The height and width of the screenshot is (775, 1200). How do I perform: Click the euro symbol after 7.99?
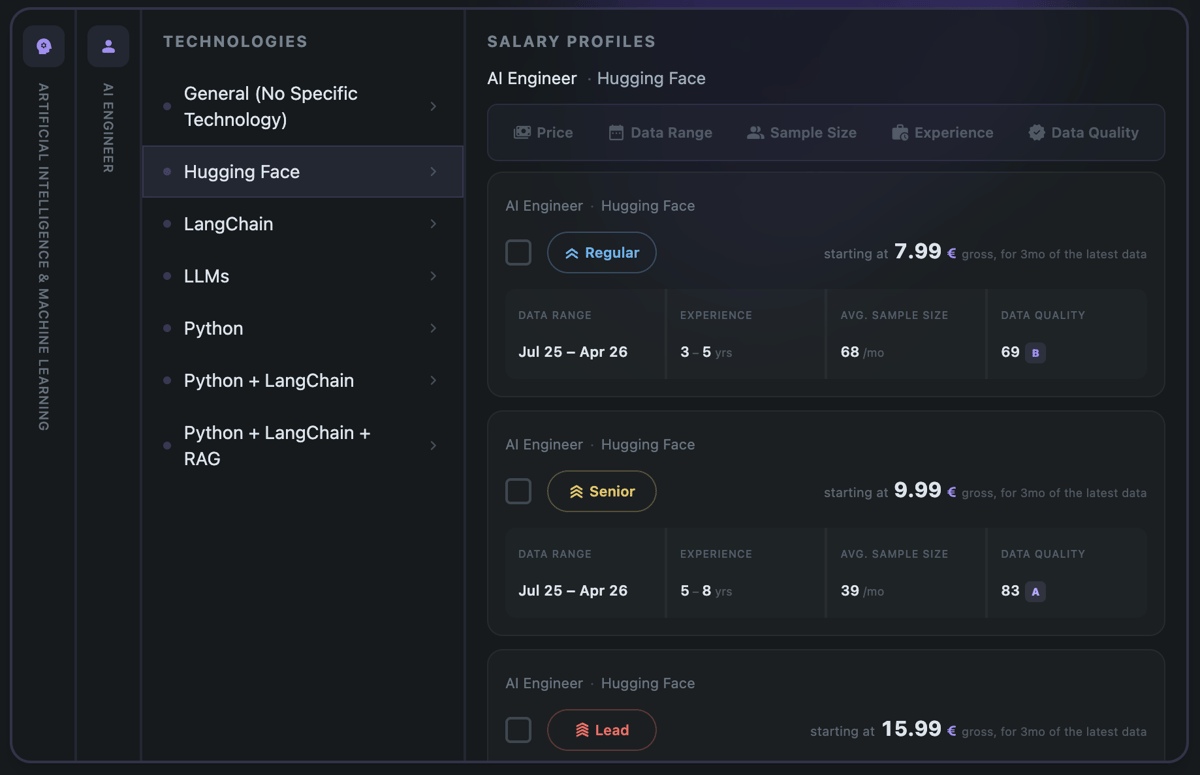952,254
